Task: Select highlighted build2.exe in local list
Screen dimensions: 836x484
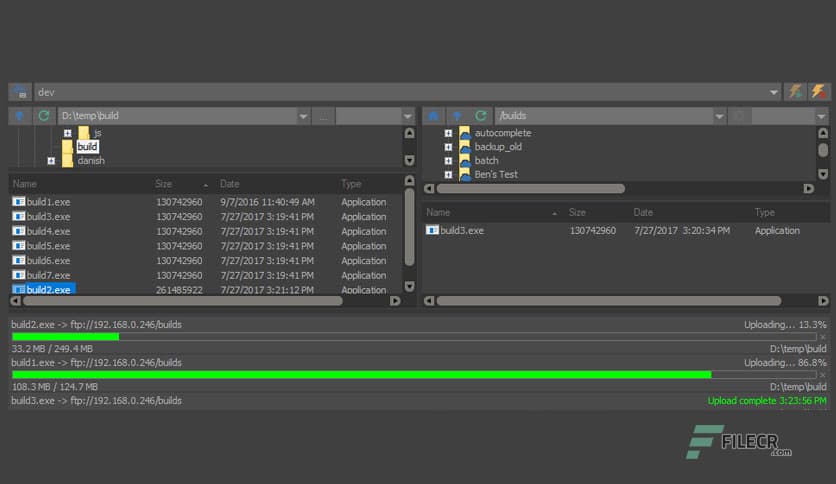Action: [x=44, y=289]
